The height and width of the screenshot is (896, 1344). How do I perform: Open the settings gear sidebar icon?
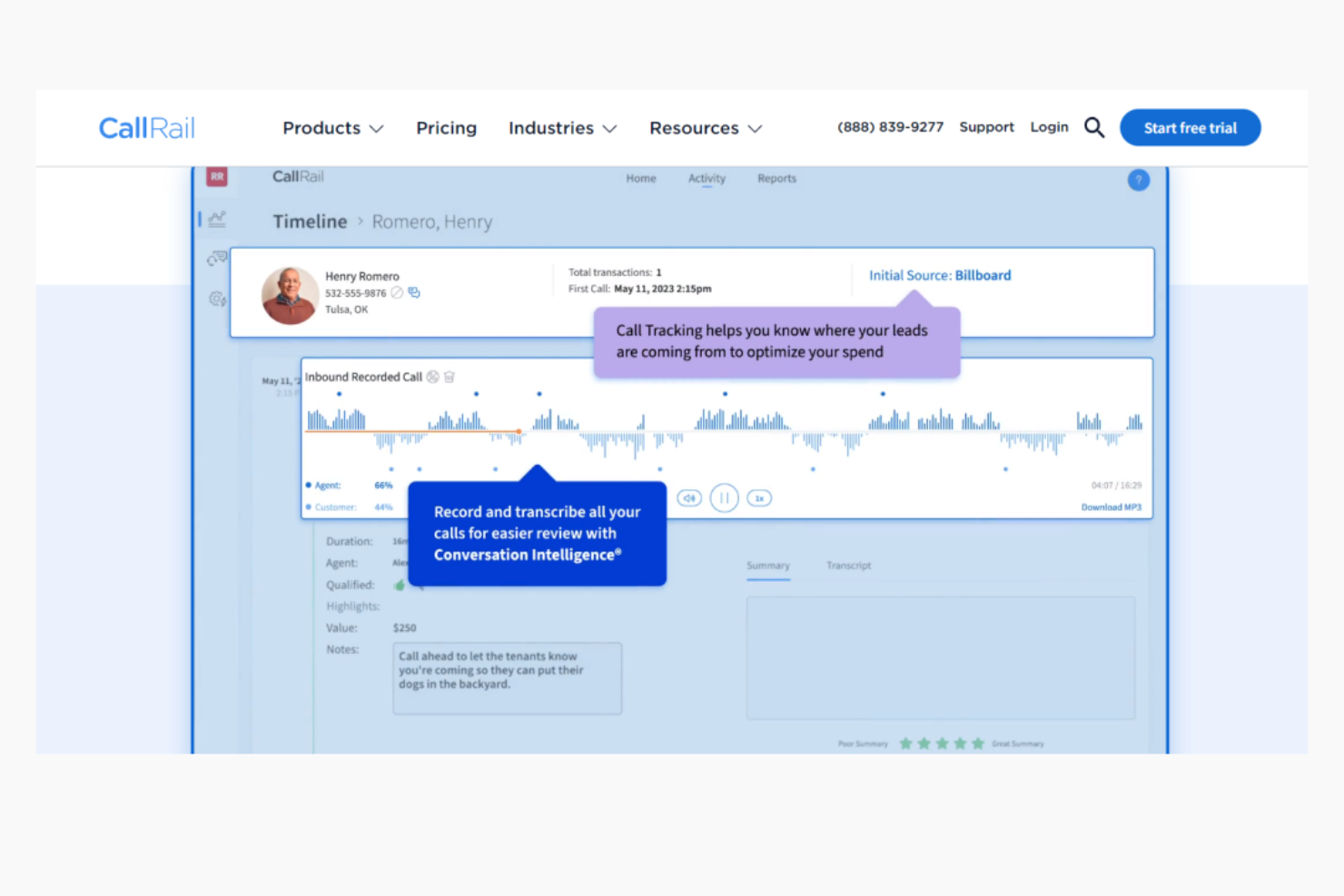[217, 299]
